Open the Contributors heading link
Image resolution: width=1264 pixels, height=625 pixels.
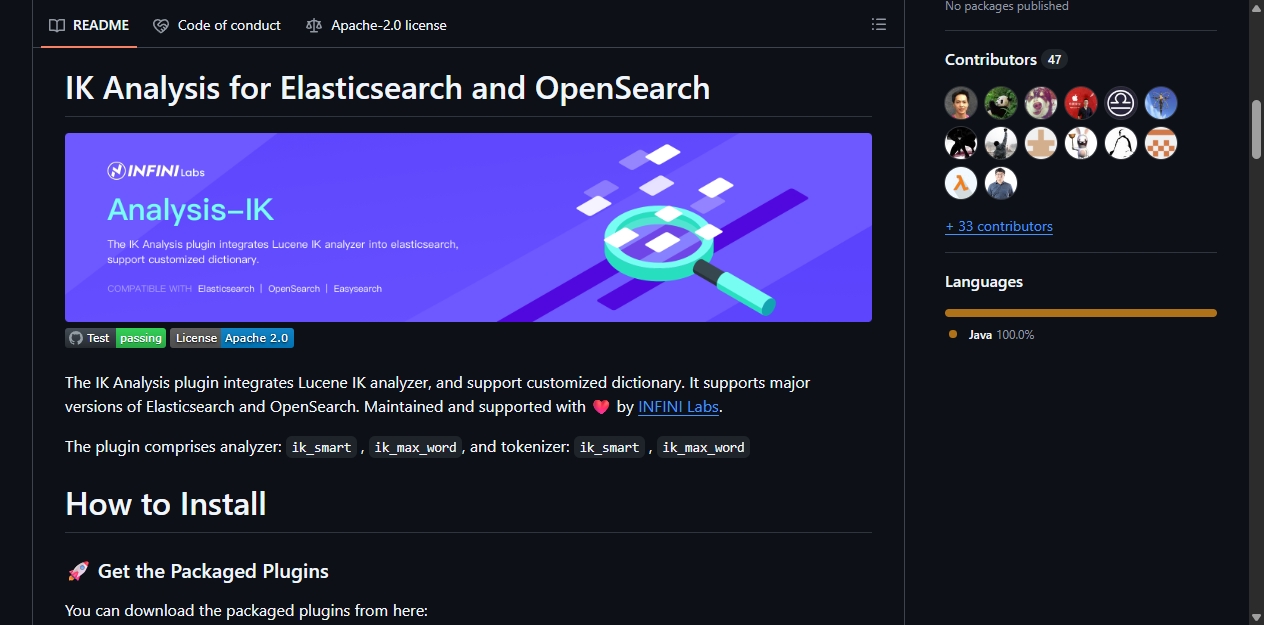(x=991, y=60)
